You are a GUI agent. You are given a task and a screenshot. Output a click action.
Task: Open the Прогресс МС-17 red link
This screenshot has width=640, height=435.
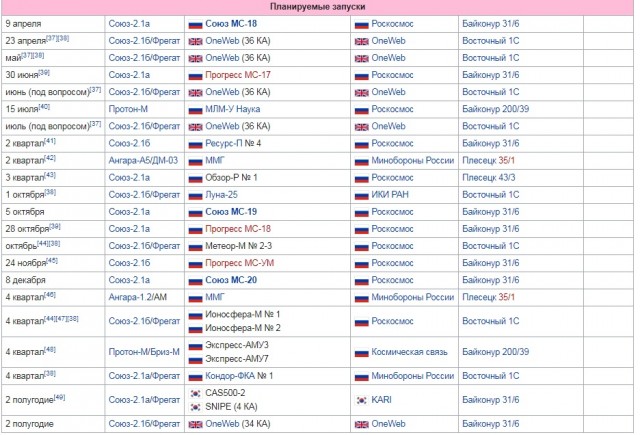coord(238,75)
